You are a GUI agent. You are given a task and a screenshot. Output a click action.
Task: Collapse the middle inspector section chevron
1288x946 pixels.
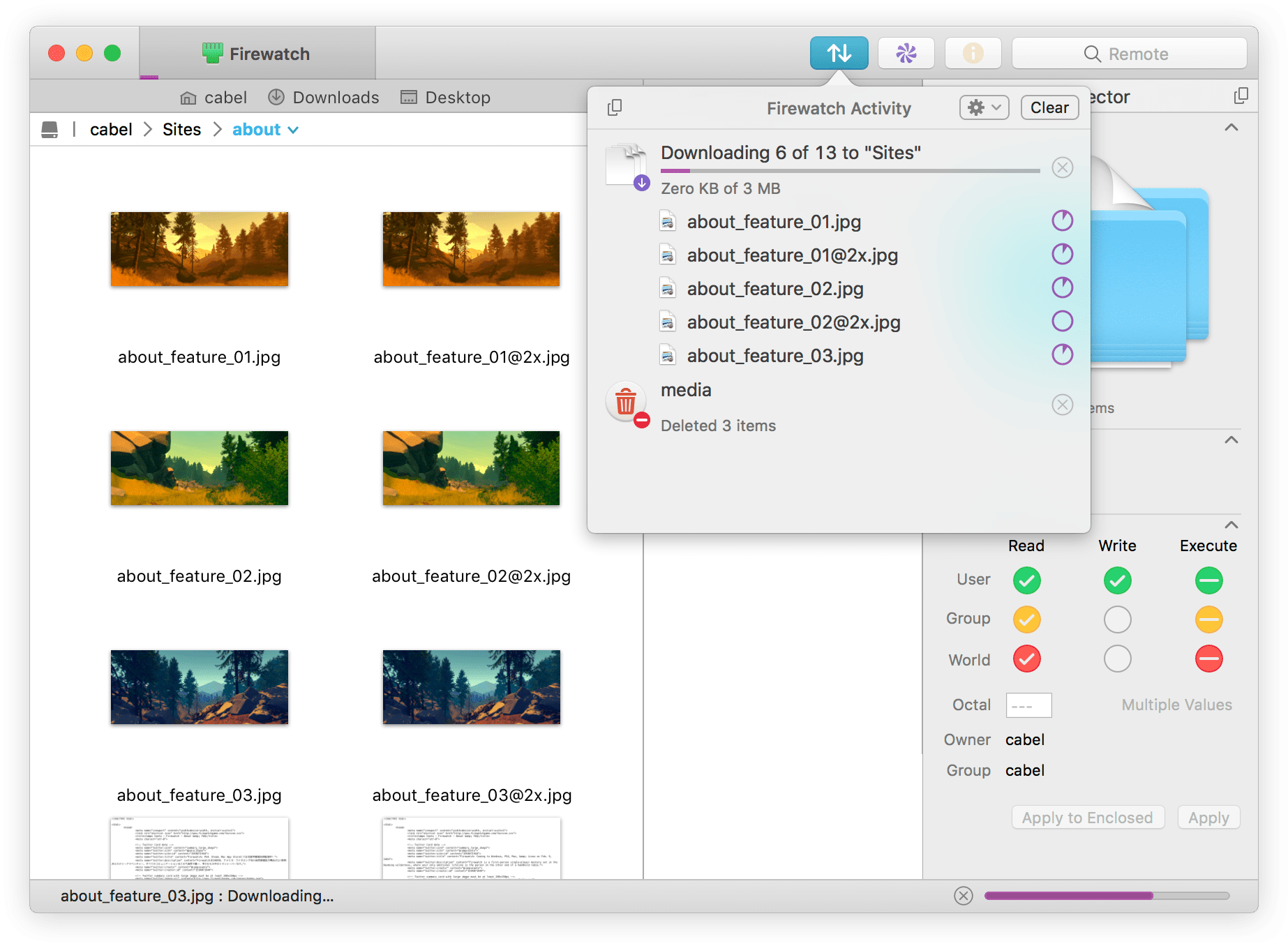[x=1231, y=440]
